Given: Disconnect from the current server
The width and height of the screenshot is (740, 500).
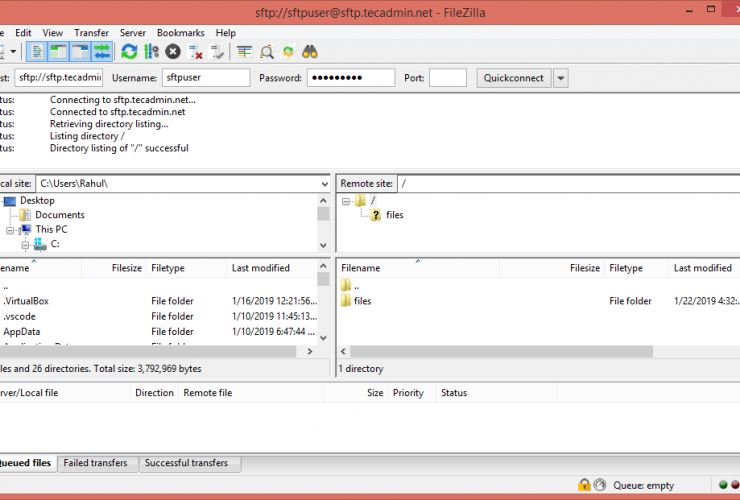Looking at the screenshot, I should point(196,51).
